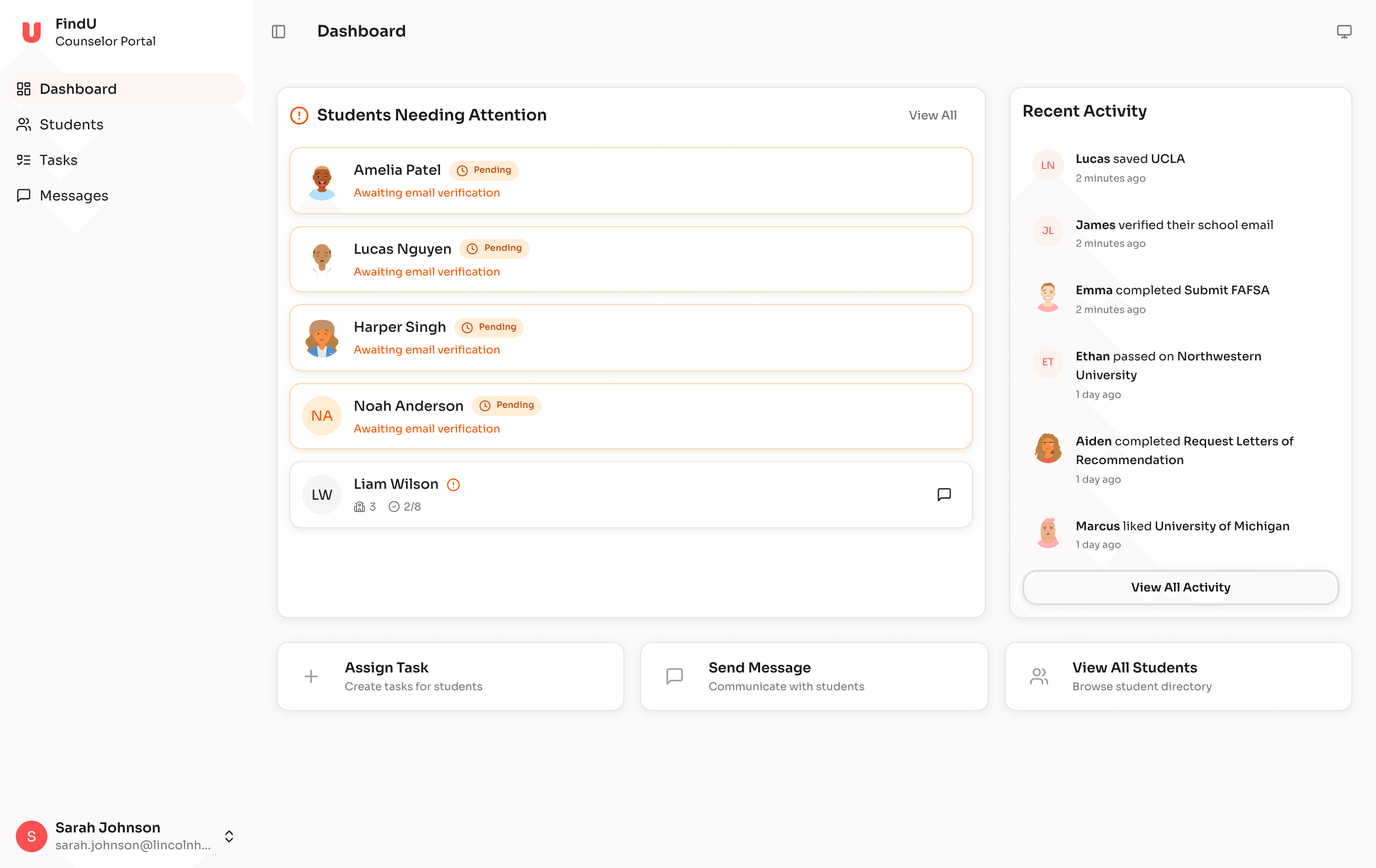Click Pending status on Harper Singh
The image size is (1376, 868).
coord(489,327)
